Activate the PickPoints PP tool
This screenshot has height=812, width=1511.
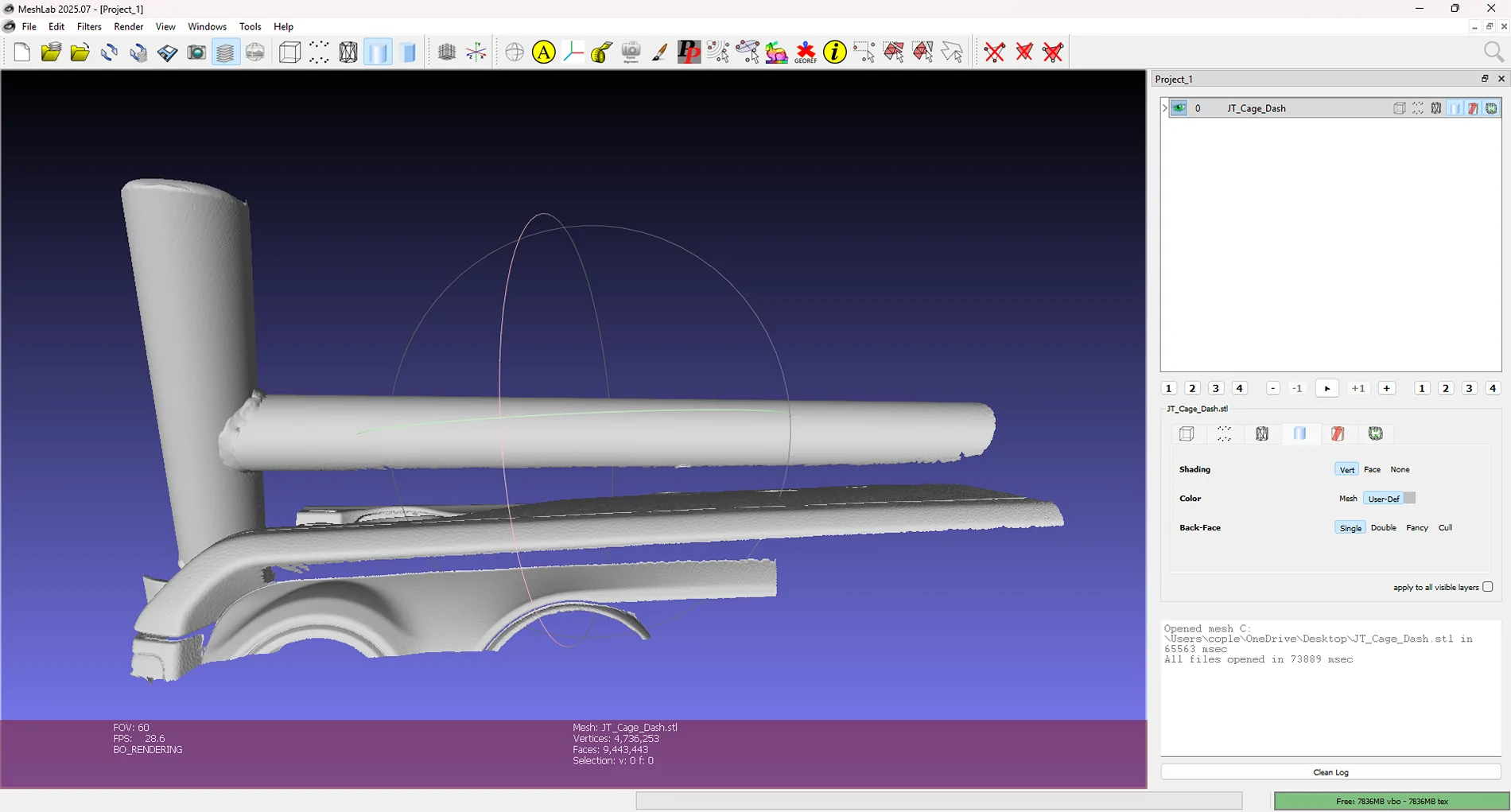[689, 52]
